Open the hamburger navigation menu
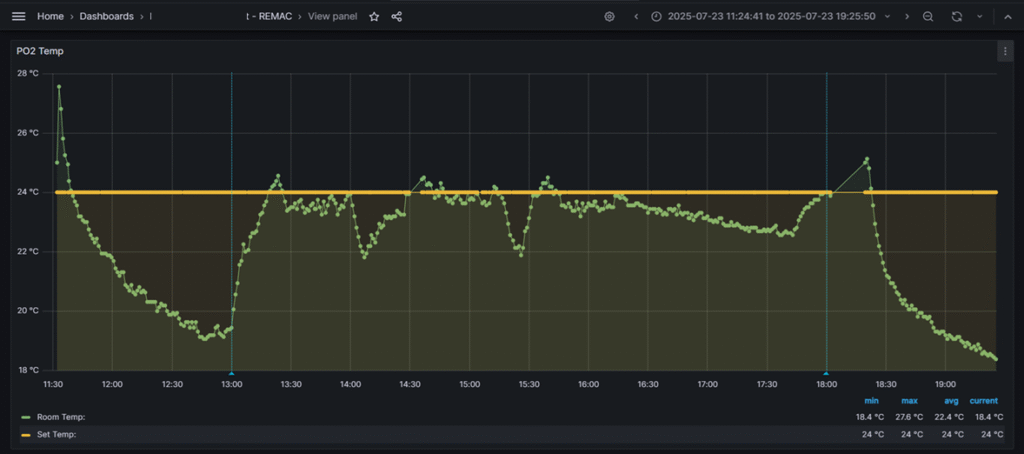1024x454 pixels. tap(18, 16)
